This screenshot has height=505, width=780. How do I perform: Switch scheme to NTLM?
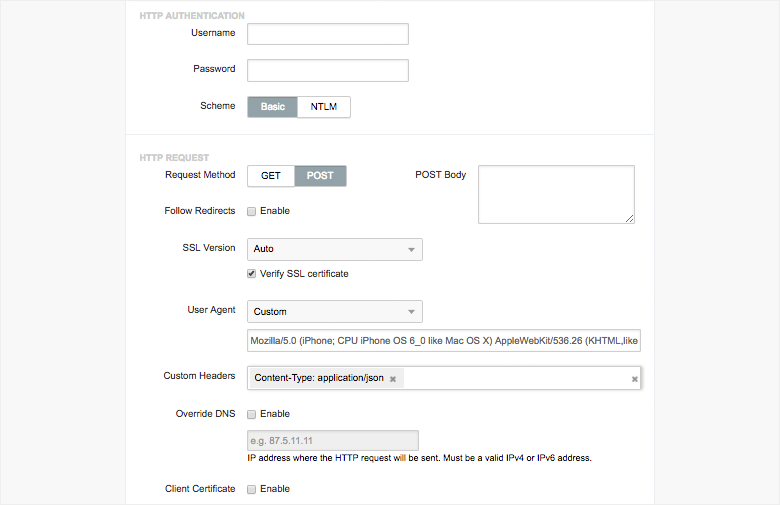click(x=324, y=107)
